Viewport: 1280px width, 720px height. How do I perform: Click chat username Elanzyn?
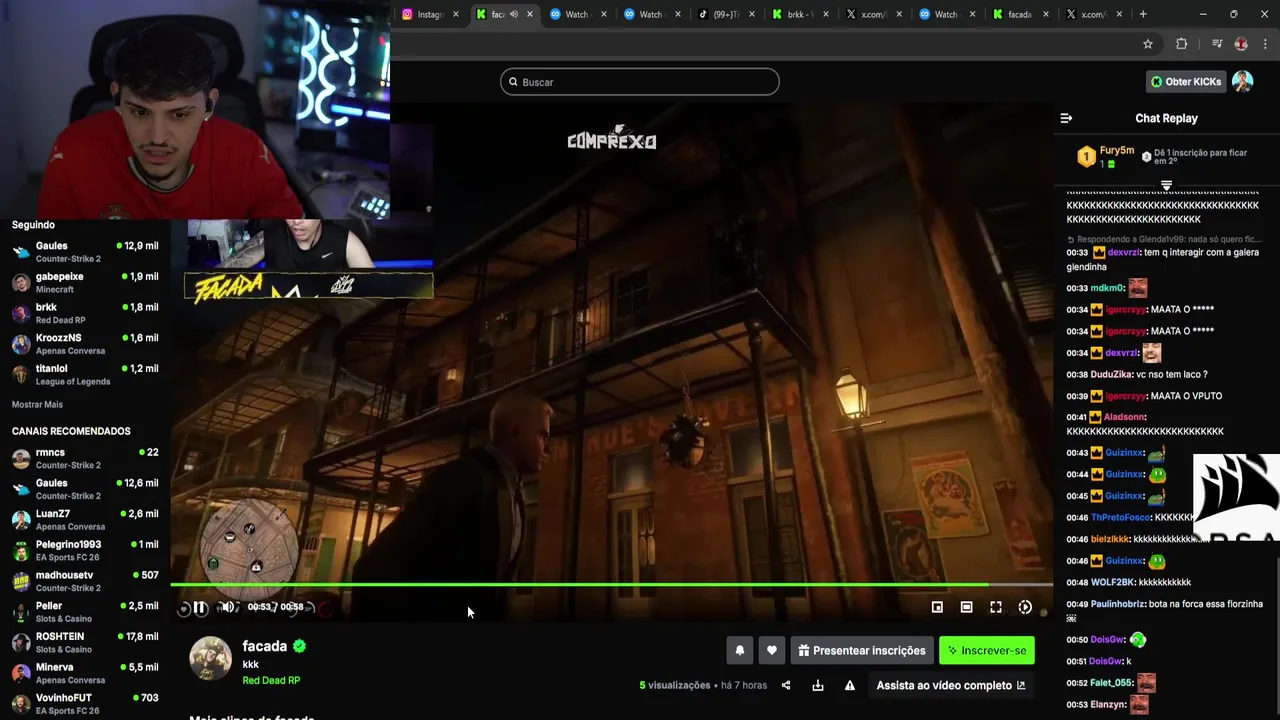(1109, 704)
